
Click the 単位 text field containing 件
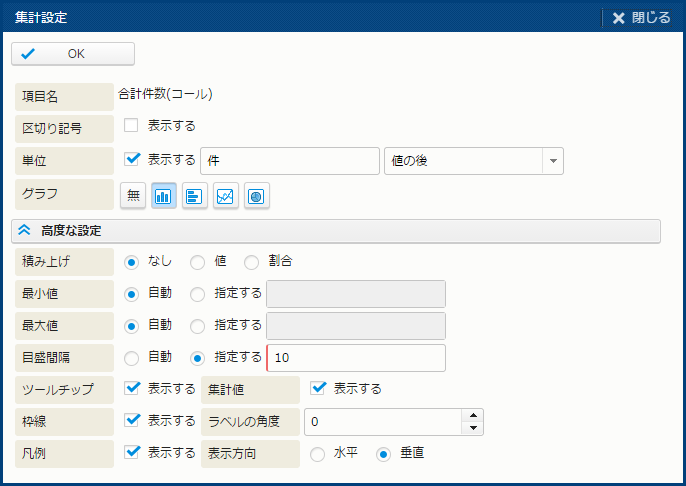point(289,161)
